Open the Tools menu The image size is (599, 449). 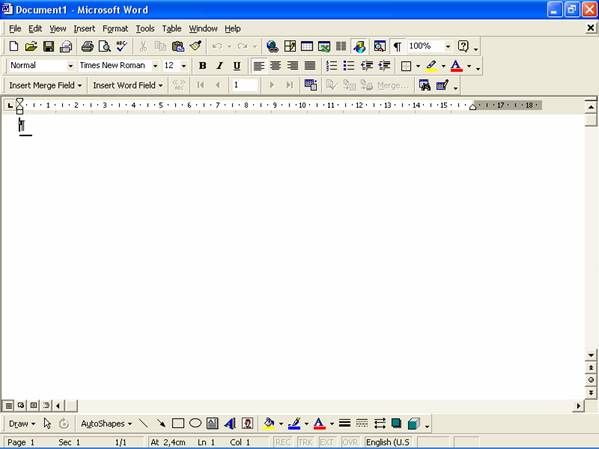(145, 29)
